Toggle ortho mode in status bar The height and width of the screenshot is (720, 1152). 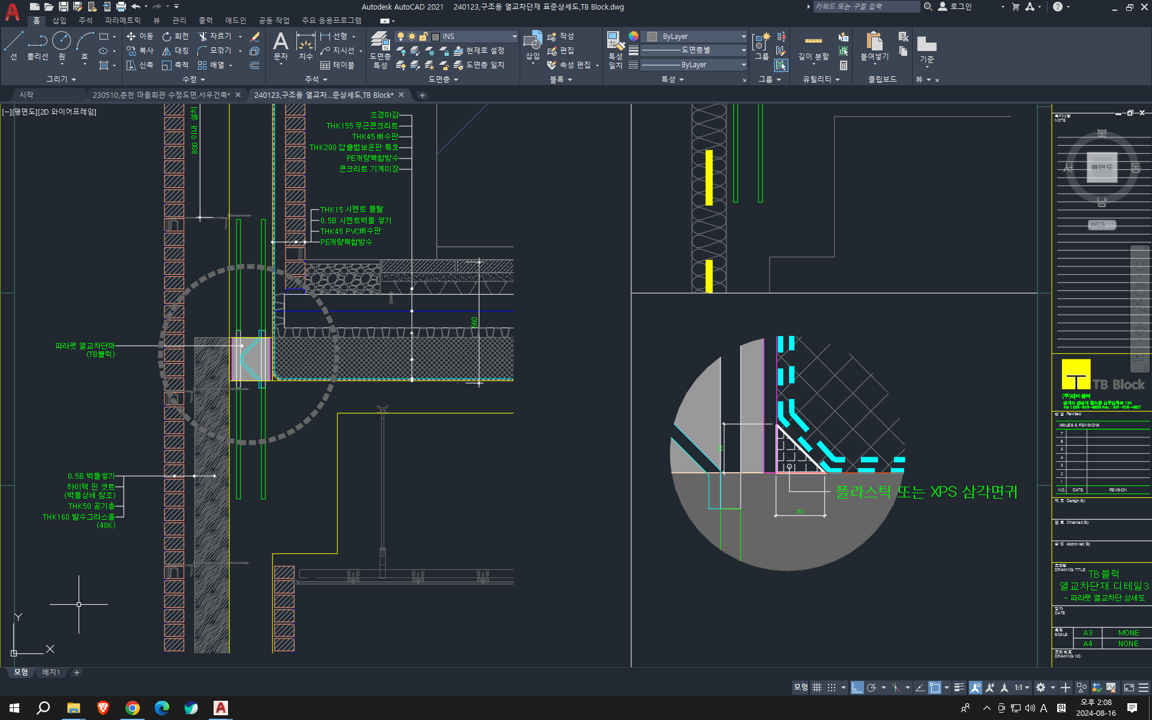(x=857, y=688)
